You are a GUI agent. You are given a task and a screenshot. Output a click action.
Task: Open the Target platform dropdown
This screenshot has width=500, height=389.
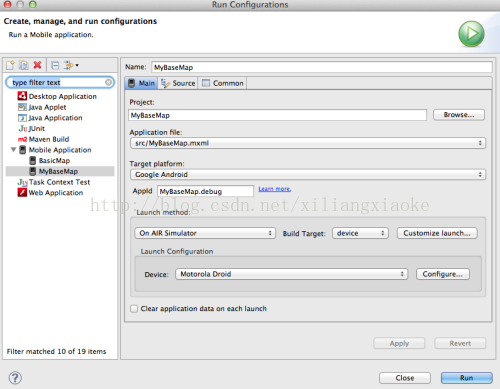[308, 174]
